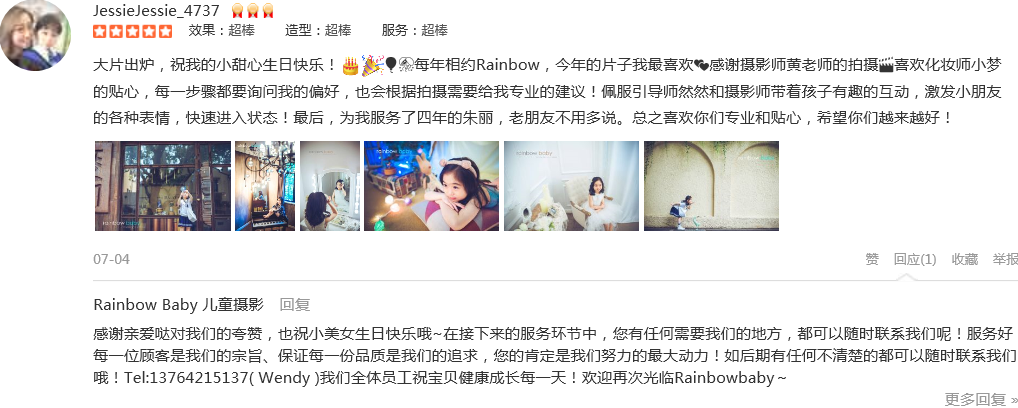Open third photo of girl at mirror

click(330, 186)
